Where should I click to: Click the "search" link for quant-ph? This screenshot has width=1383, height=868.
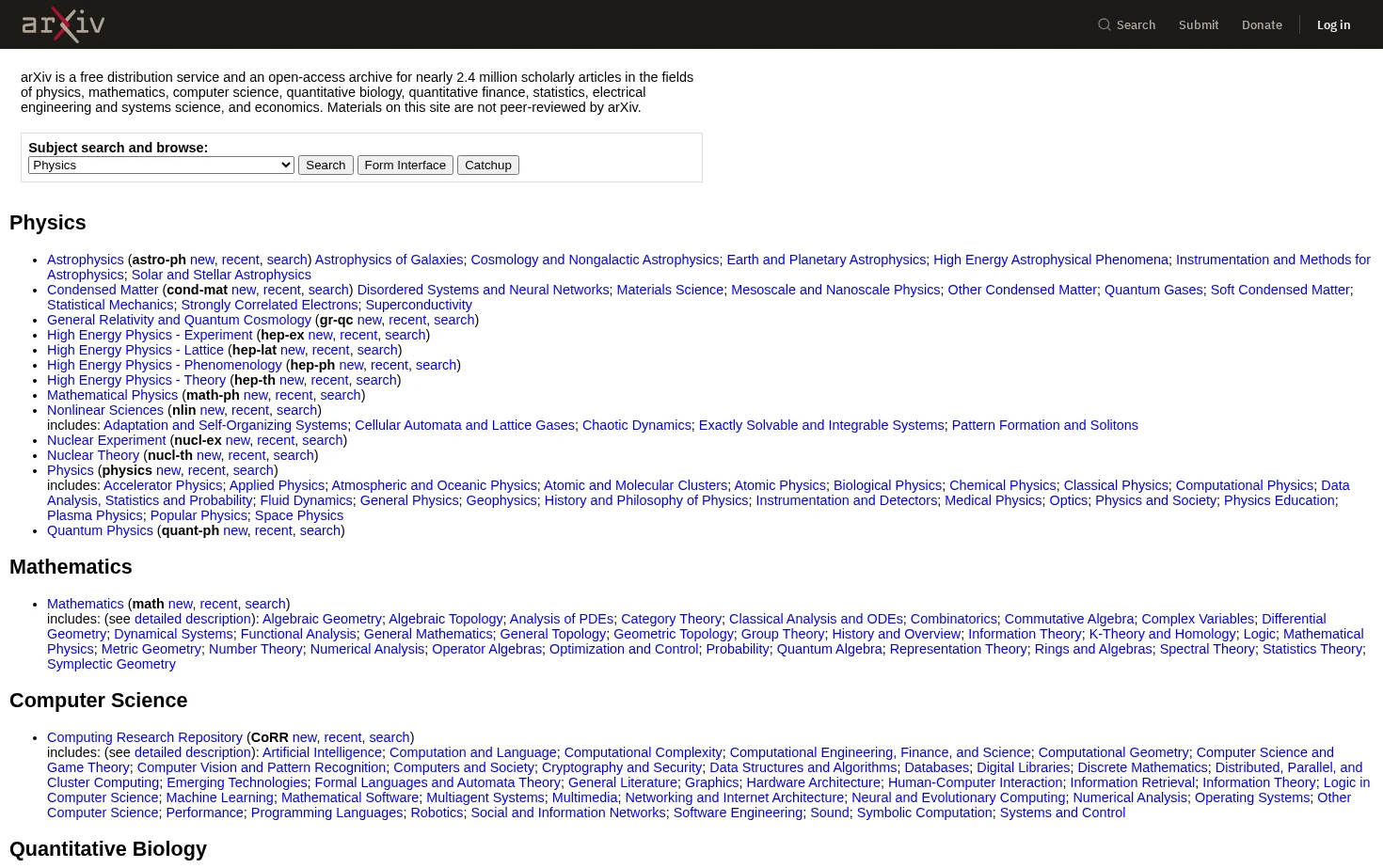(x=320, y=530)
